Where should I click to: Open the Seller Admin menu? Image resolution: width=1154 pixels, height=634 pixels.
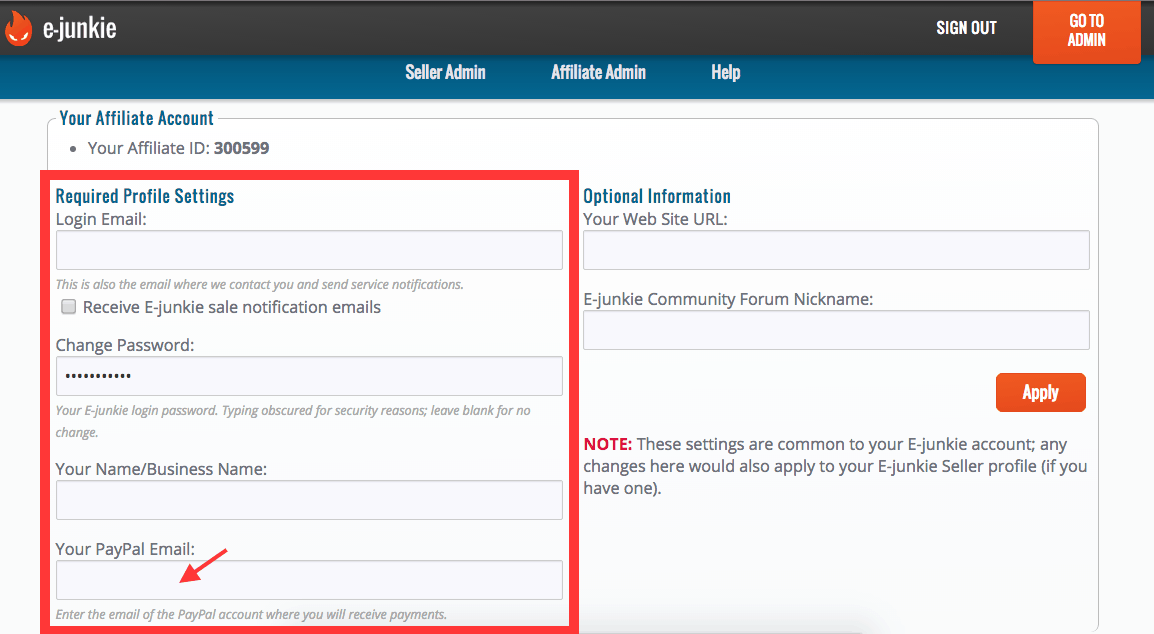(x=445, y=72)
